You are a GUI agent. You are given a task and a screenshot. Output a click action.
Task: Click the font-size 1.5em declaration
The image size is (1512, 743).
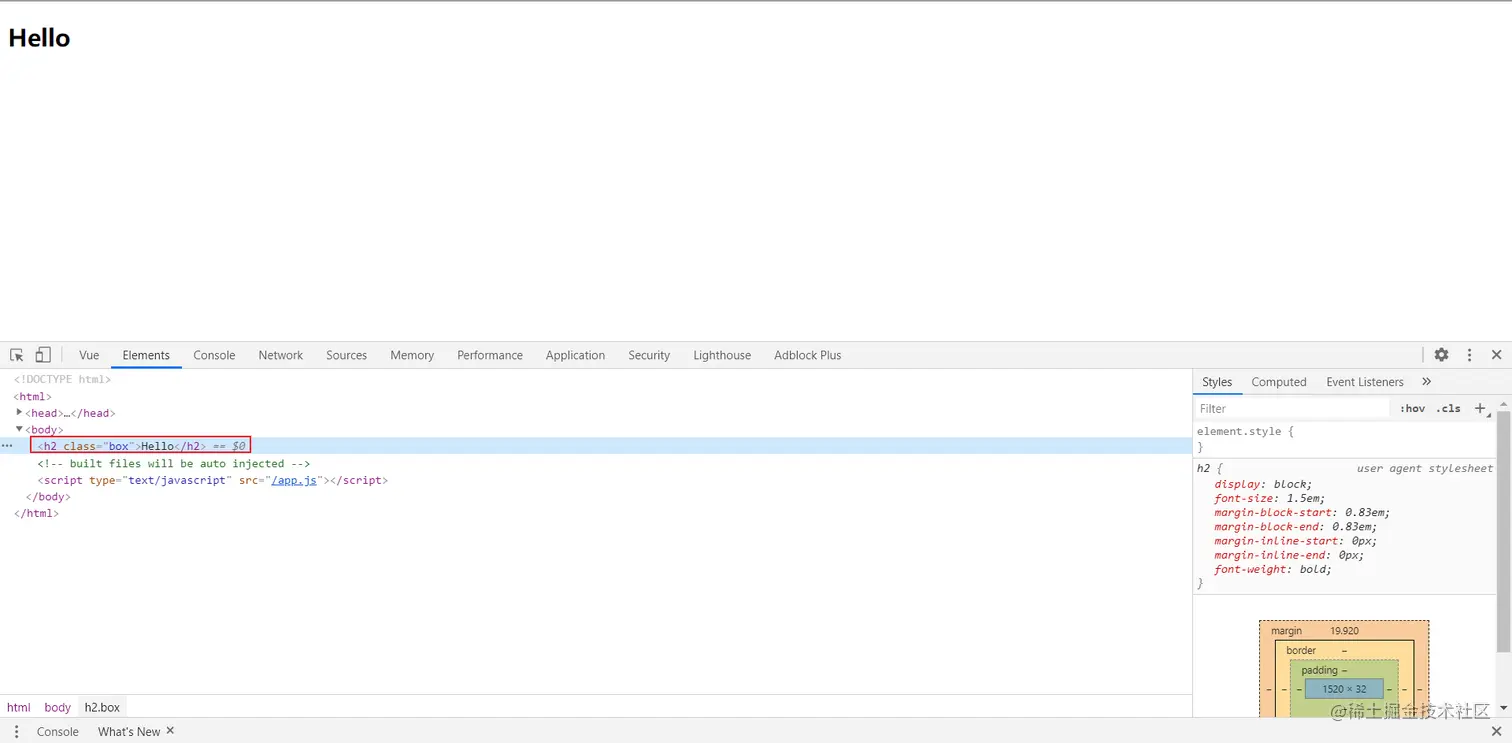click(x=1270, y=498)
